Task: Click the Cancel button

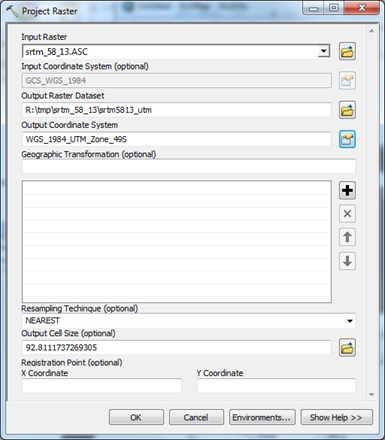Action: coord(196,417)
